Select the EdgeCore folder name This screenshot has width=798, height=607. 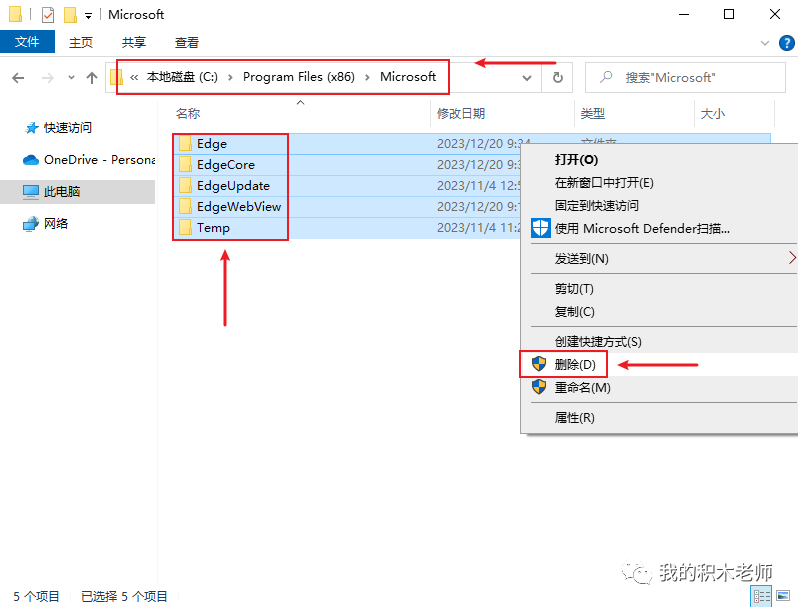pyautogui.click(x=225, y=165)
